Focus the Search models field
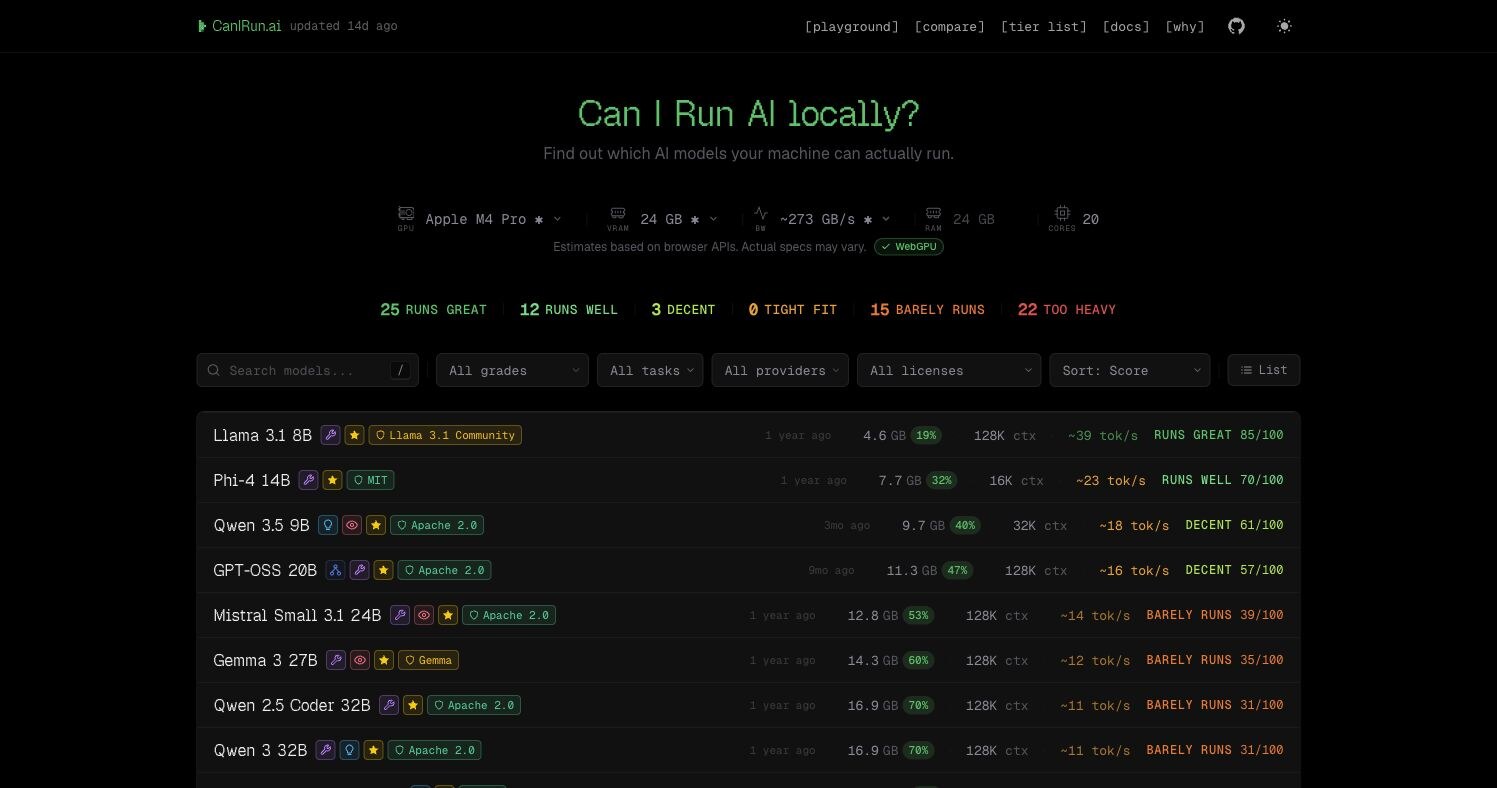This screenshot has height=788, width=1497. click(307, 370)
